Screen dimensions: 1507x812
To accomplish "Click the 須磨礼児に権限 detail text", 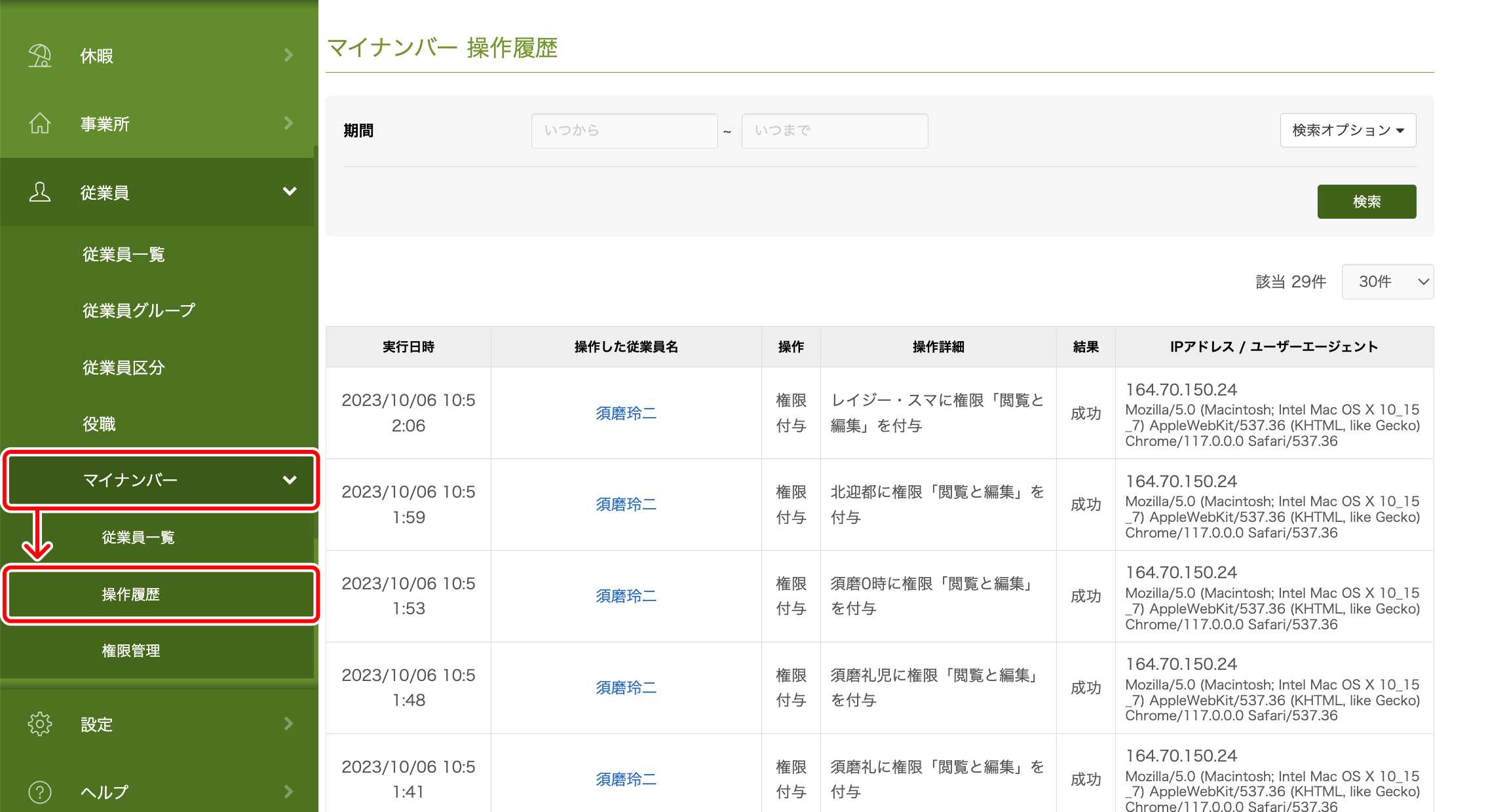I will 935,688.
